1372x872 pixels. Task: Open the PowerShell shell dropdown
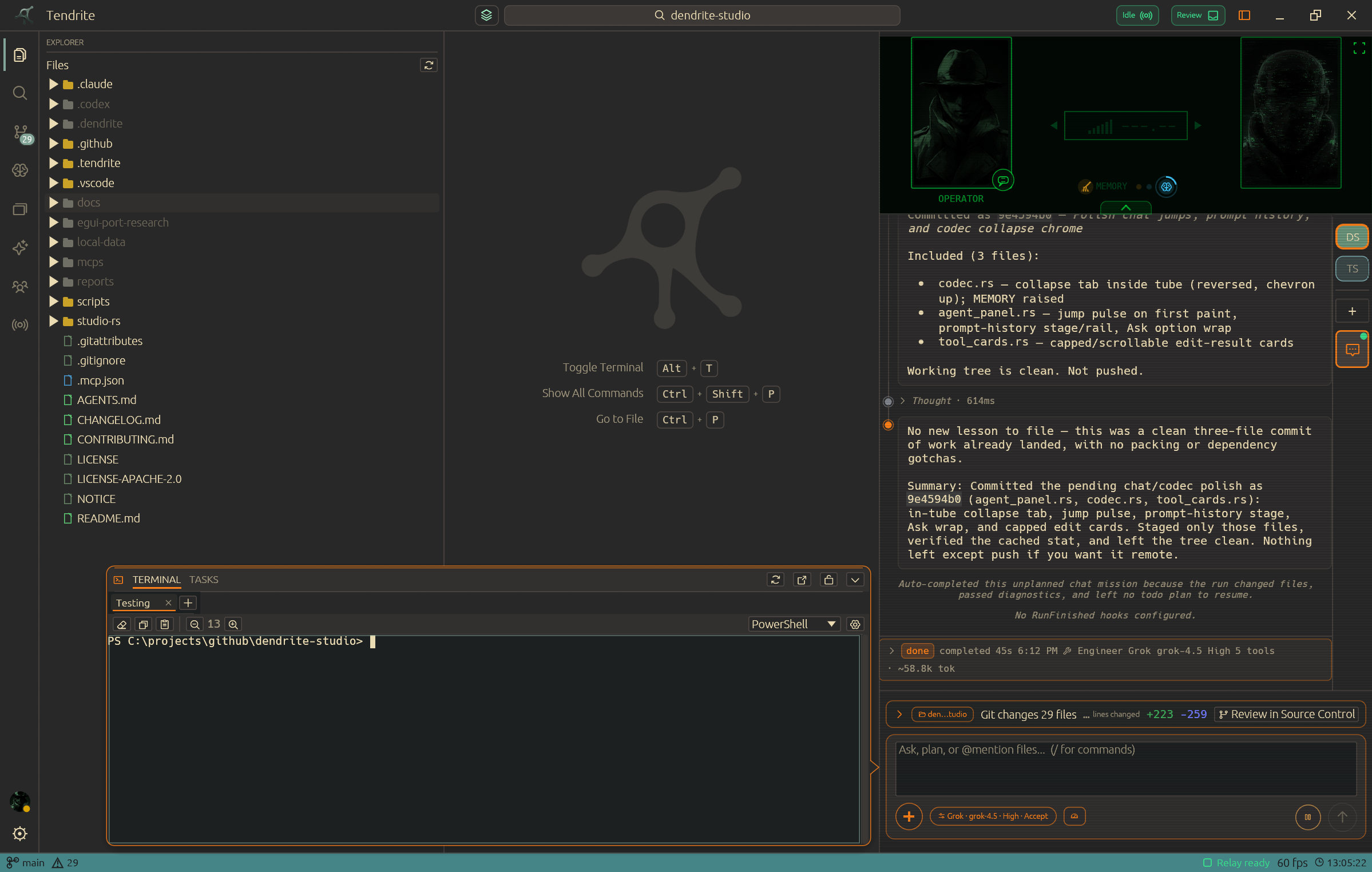tap(794, 624)
